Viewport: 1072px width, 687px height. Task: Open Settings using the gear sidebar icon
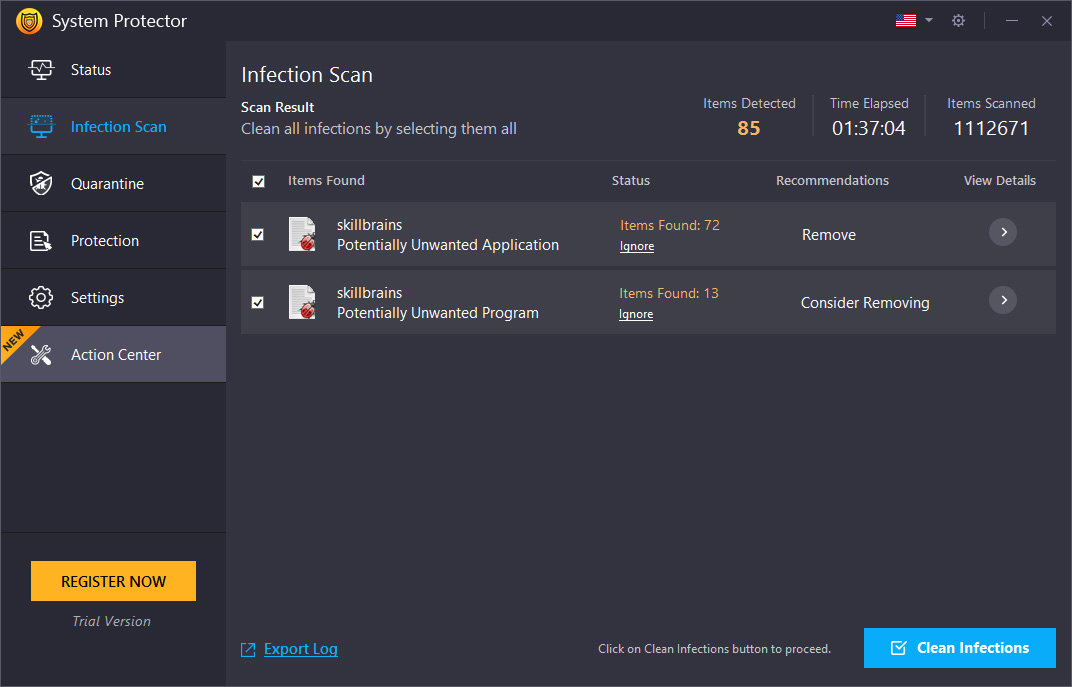pyautogui.click(x=41, y=297)
